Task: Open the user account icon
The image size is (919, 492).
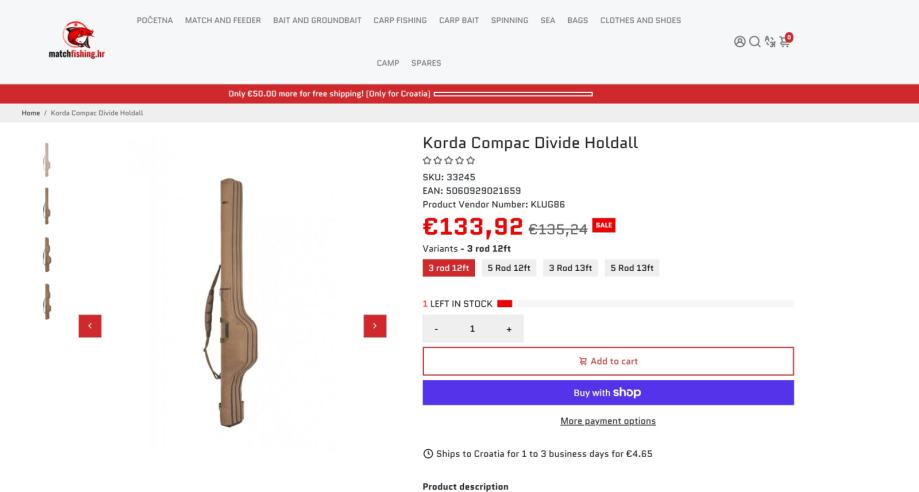Action: tap(740, 42)
